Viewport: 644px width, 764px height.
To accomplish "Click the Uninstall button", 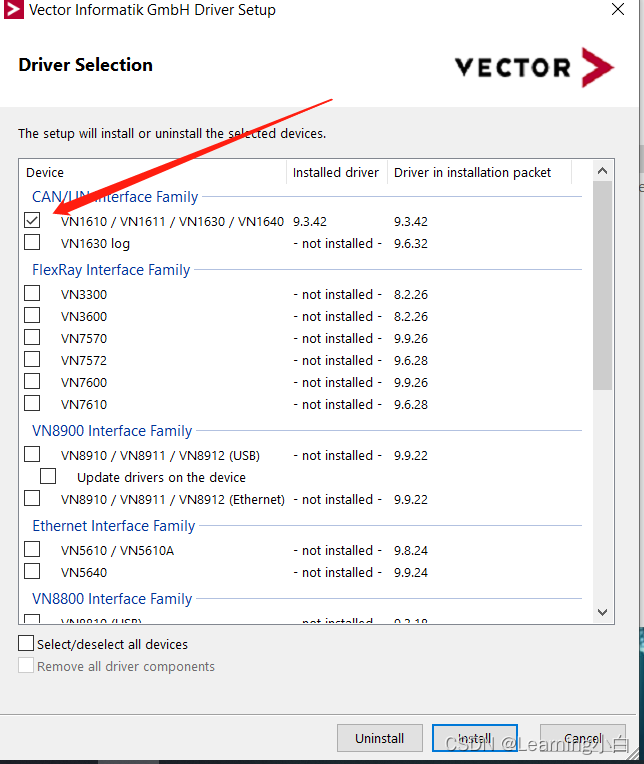I will [x=379, y=738].
